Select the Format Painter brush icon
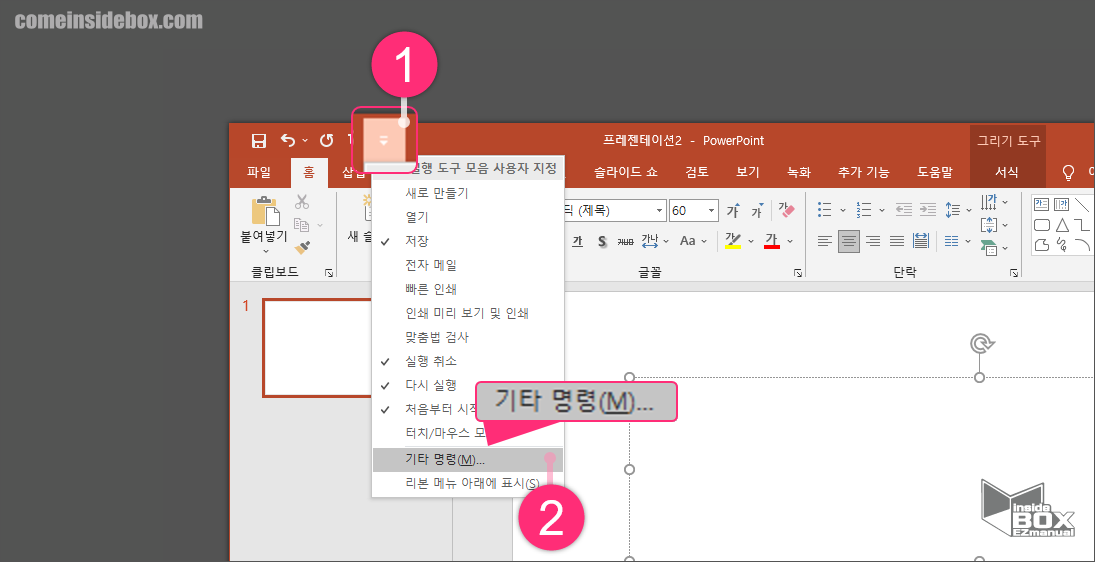The height and width of the screenshot is (562, 1095). 302,247
